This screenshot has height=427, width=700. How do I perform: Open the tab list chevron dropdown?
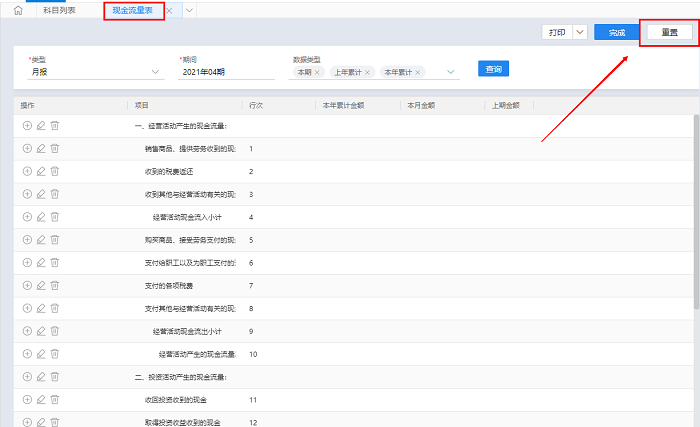click(190, 10)
